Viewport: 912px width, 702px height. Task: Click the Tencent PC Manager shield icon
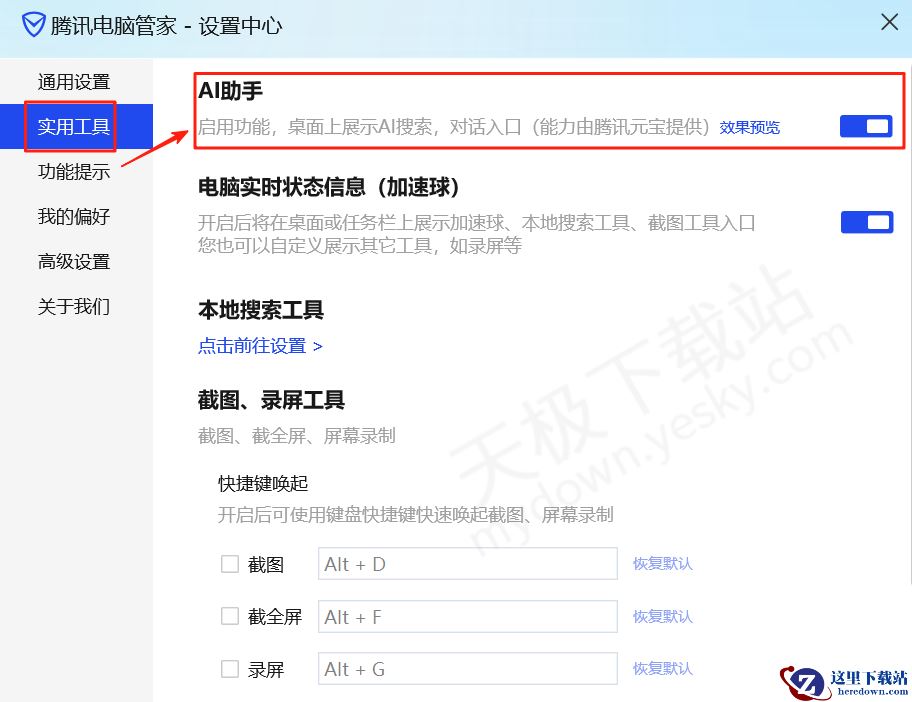[32, 22]
